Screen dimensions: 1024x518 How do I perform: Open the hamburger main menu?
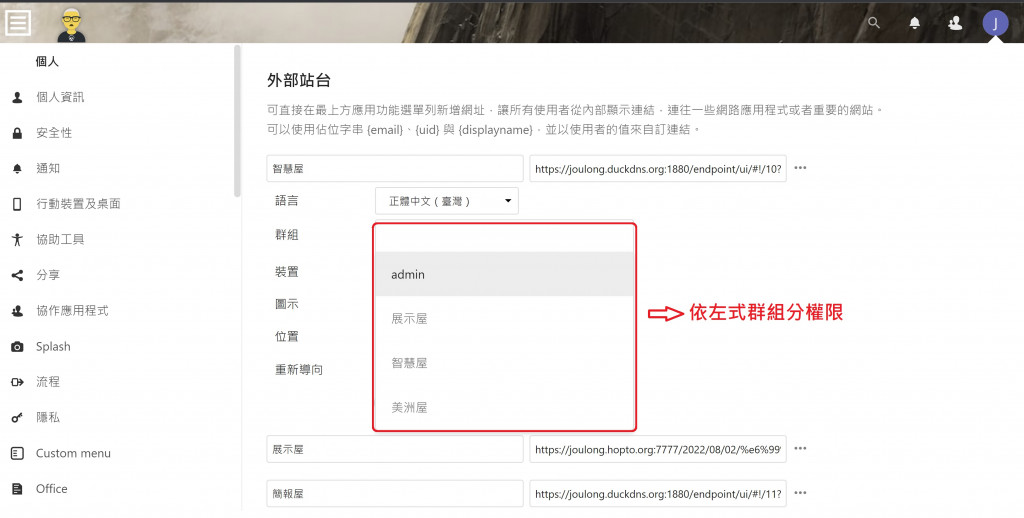(x=18, y=23)
